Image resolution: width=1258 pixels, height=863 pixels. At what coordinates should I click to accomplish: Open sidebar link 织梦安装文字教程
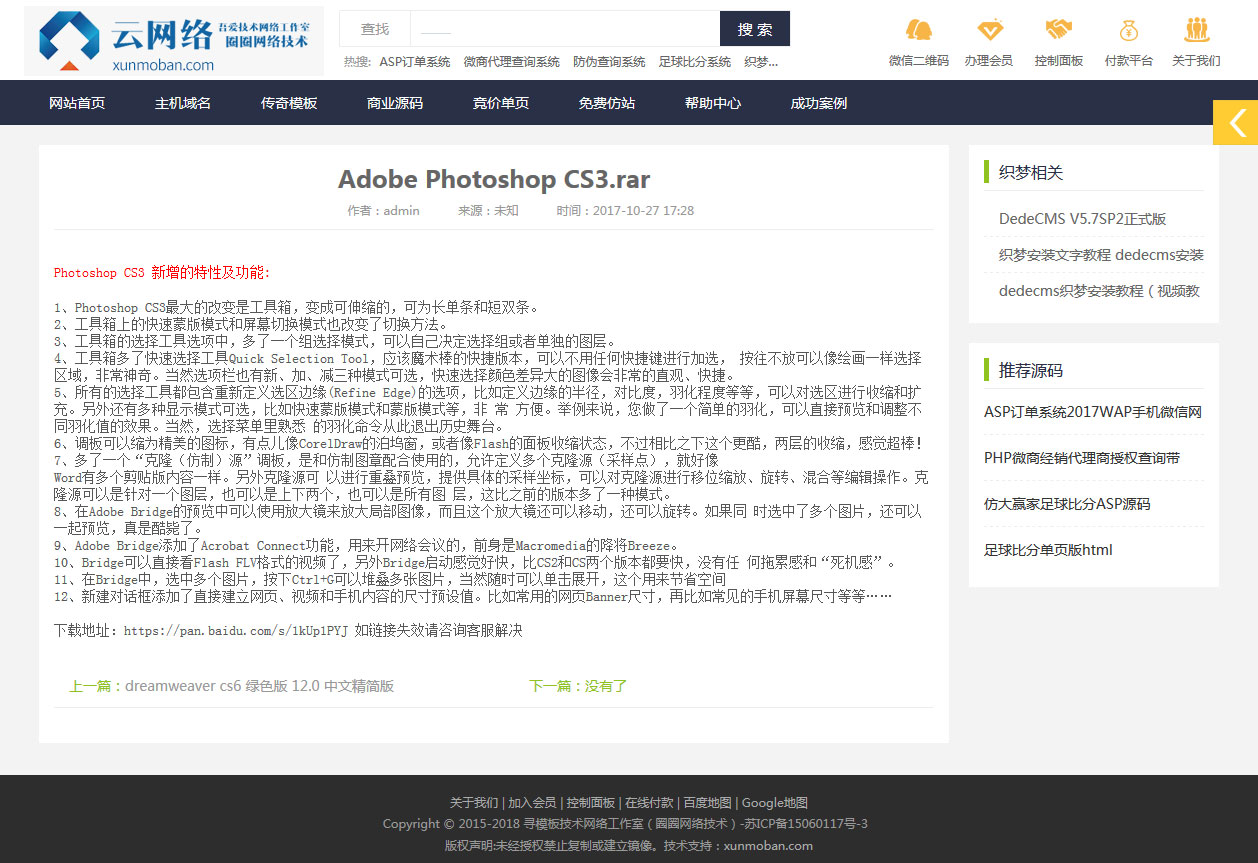pyautogui.click(x=1101, y=255)
